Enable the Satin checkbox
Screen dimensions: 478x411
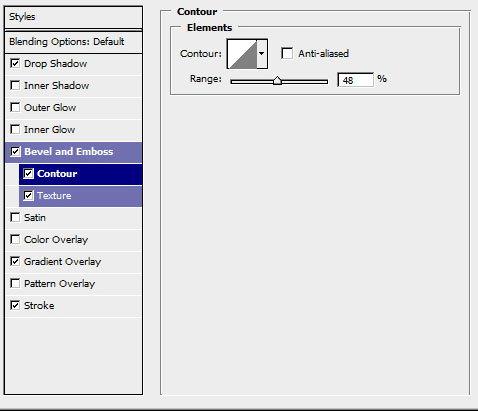(15, 217)
